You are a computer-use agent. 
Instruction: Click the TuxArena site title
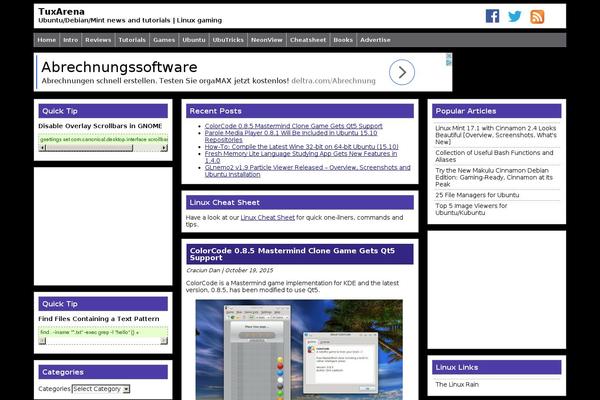tap(61, 11)
